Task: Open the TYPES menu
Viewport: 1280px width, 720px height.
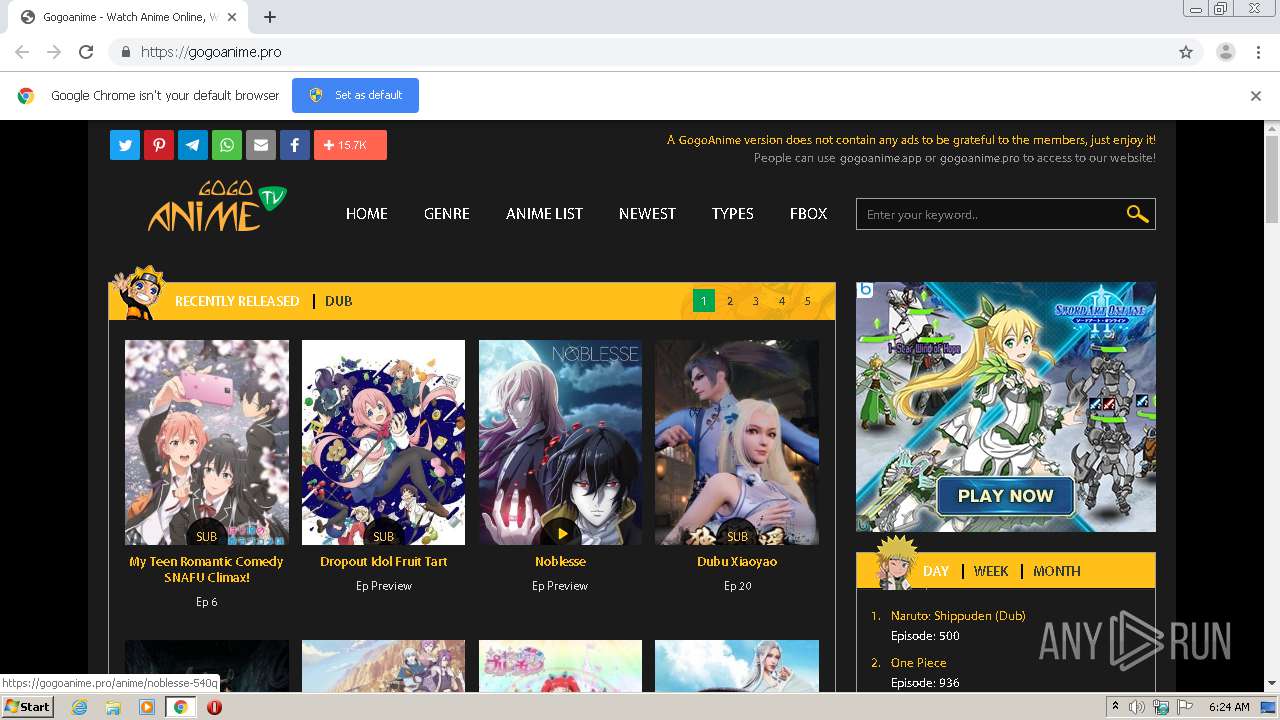Action: (733, 213)
